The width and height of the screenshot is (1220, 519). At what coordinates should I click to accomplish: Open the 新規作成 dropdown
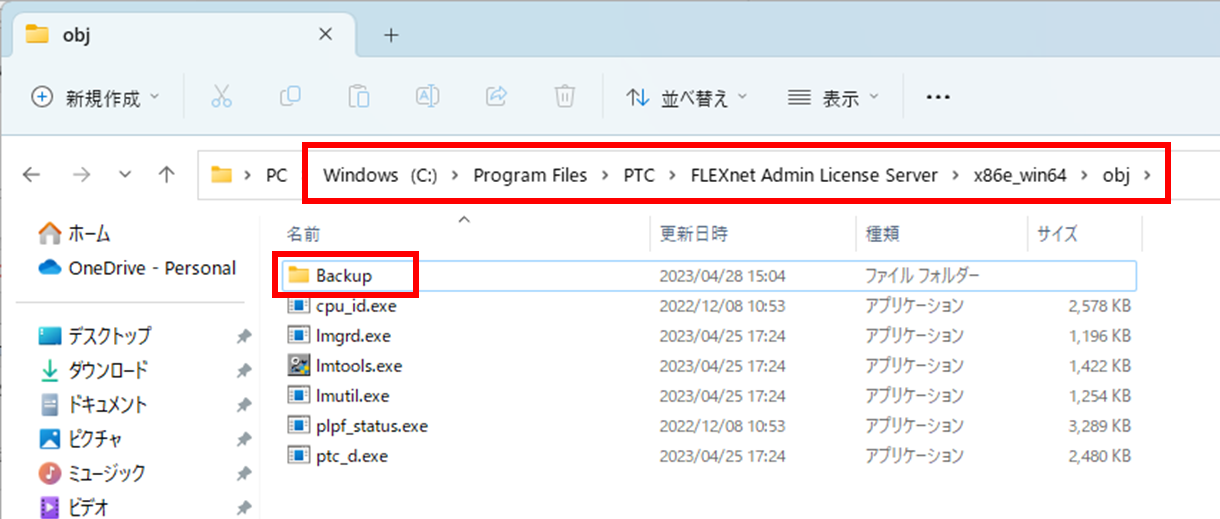(x=96, y=97)
